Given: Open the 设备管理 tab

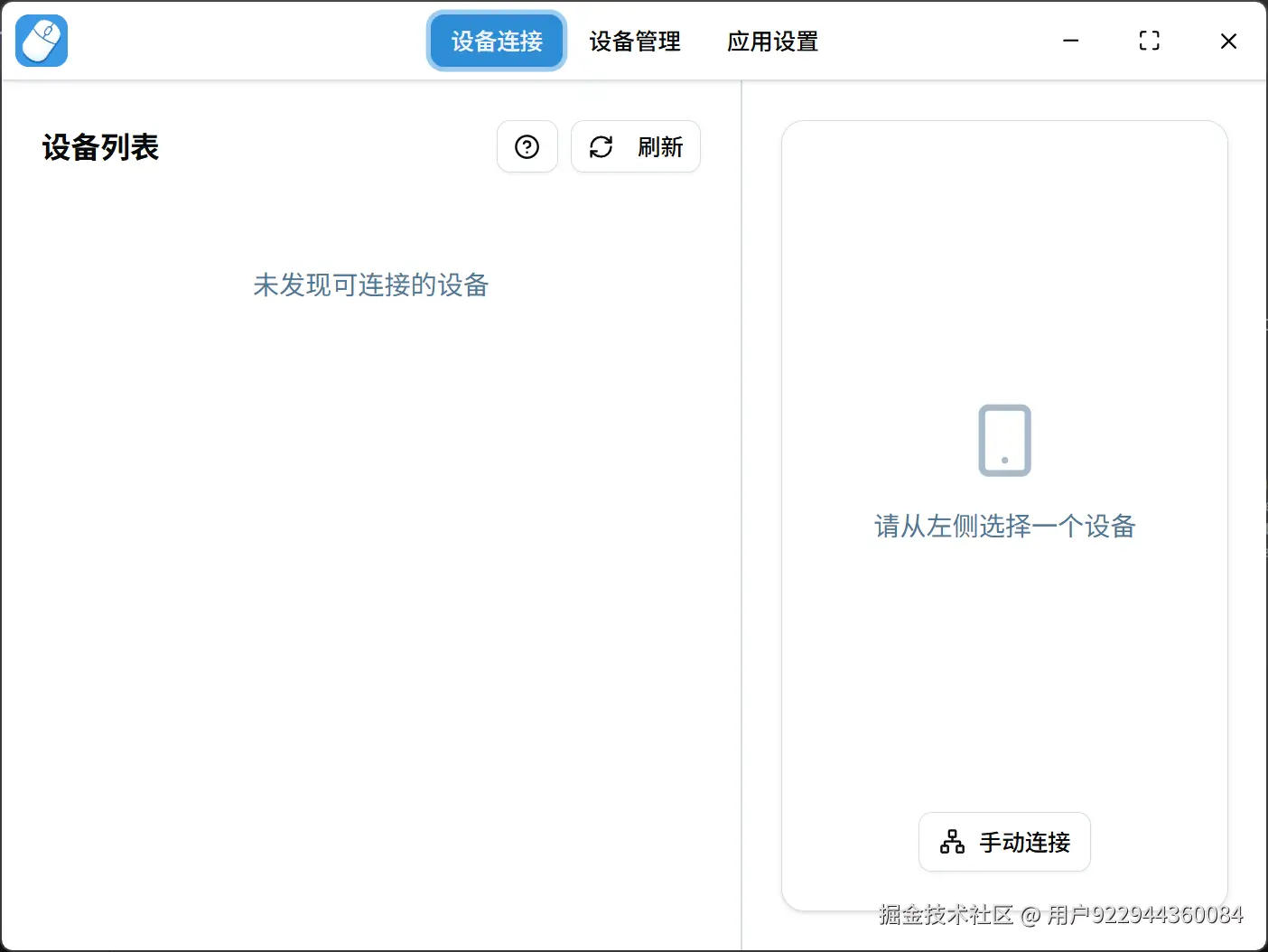Looking at the screenshot, I should [x=635, y=41].
